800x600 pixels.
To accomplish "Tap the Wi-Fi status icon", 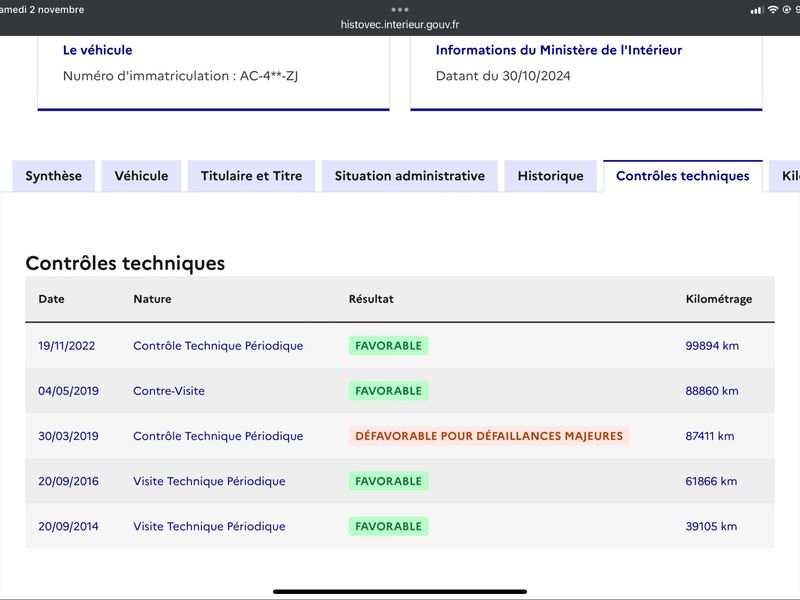I will [772, 10].
